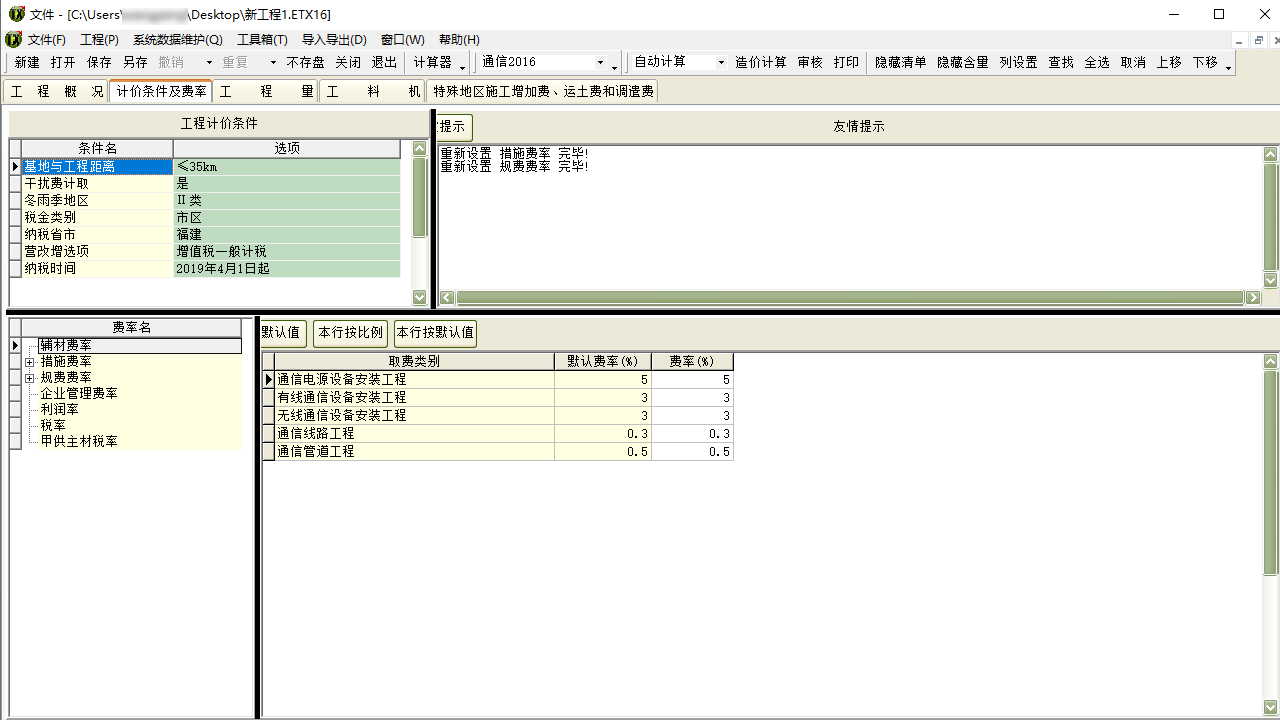
Task: Run 造价计算 from the toolbar
Action: tap(760, 62)
